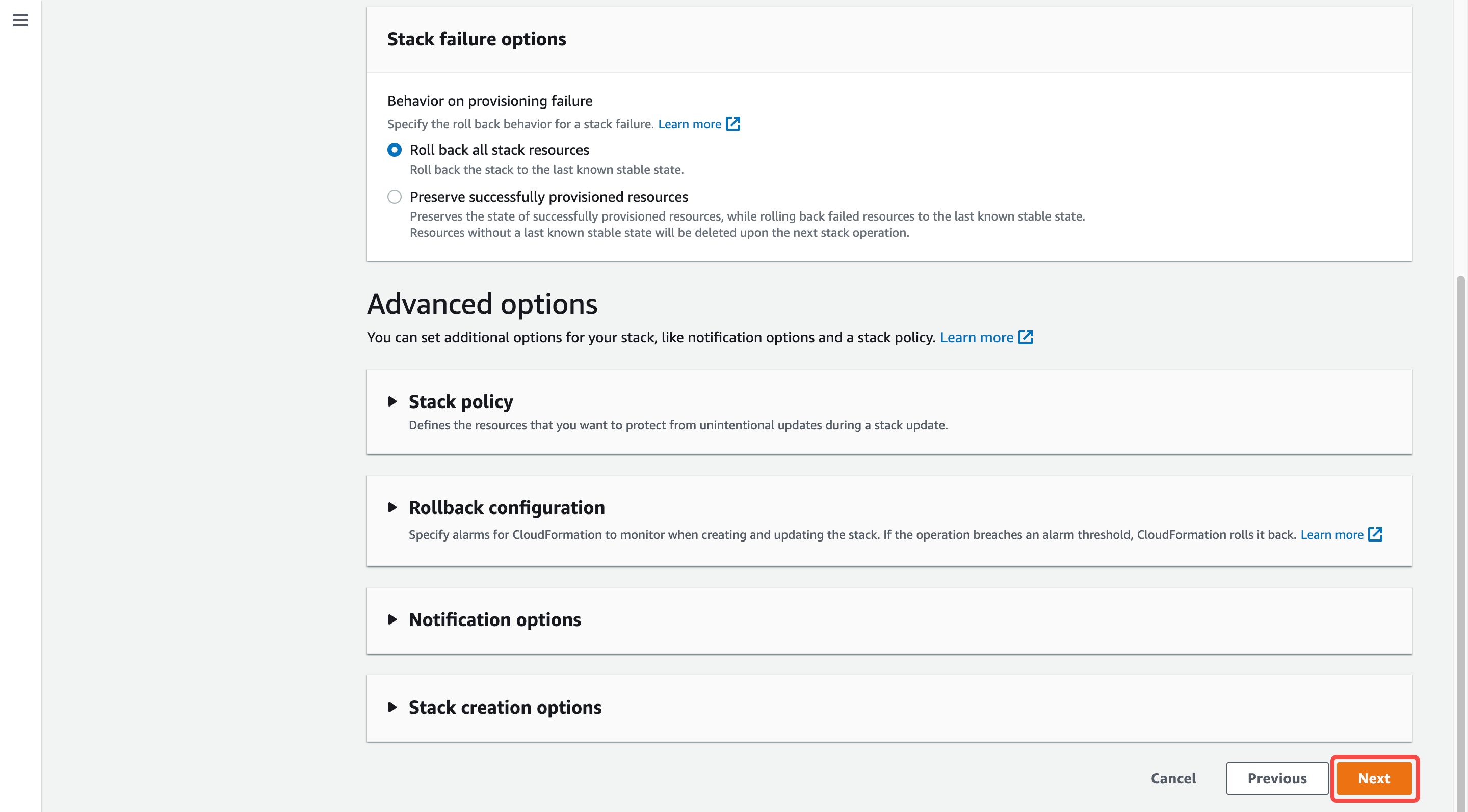
Task: Open the hamburger navigation menu
Action: tap(20, 20)
